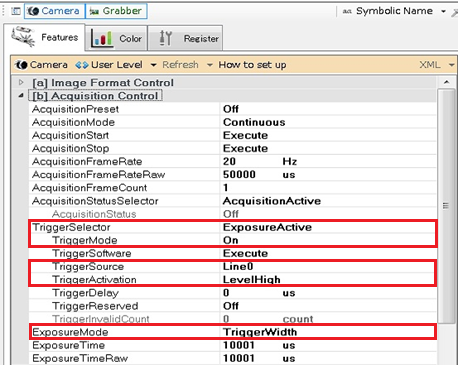Select the ExposureTime label

click(x=68, y=345)
